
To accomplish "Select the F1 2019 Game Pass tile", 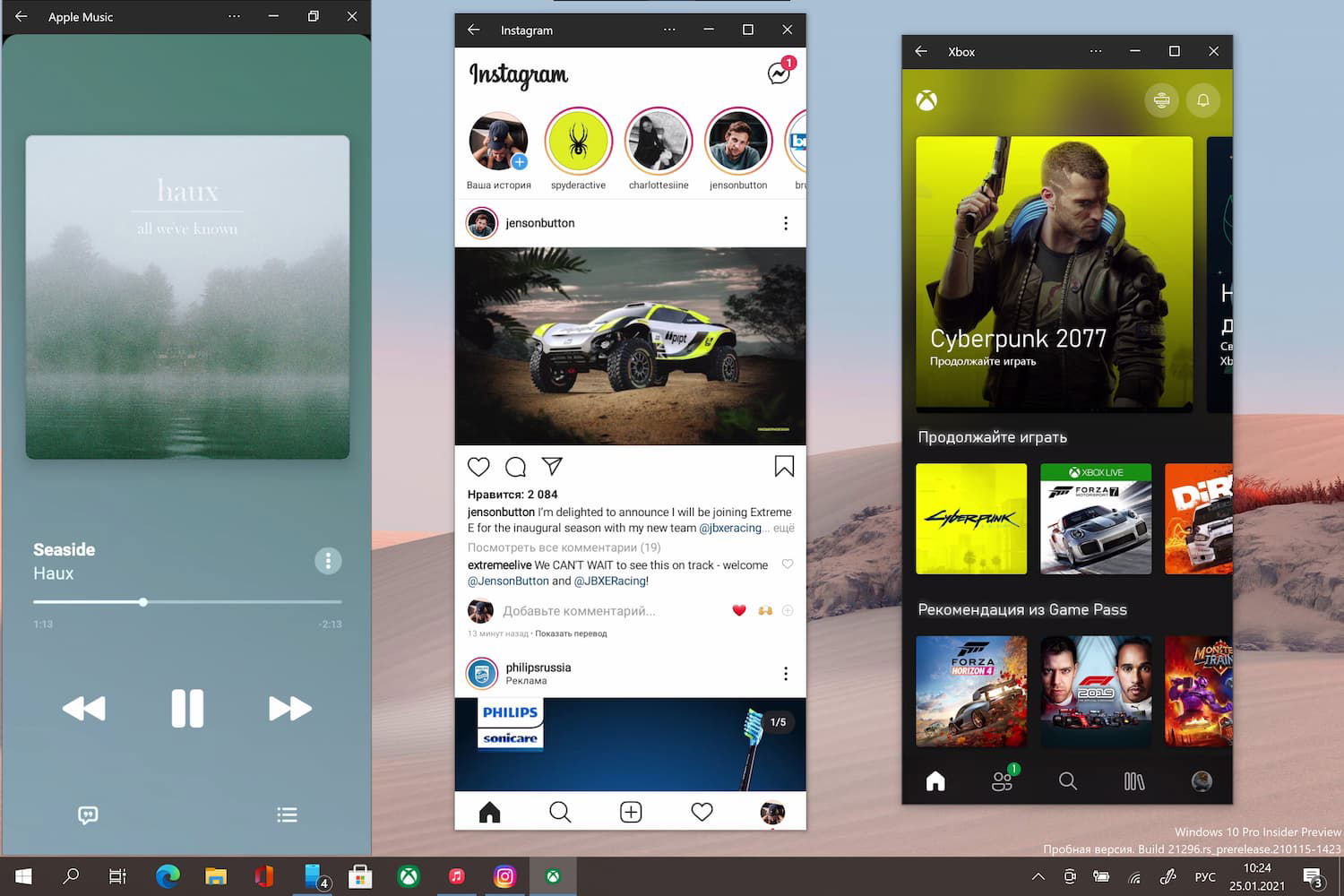I will [x=1096, y=692].
